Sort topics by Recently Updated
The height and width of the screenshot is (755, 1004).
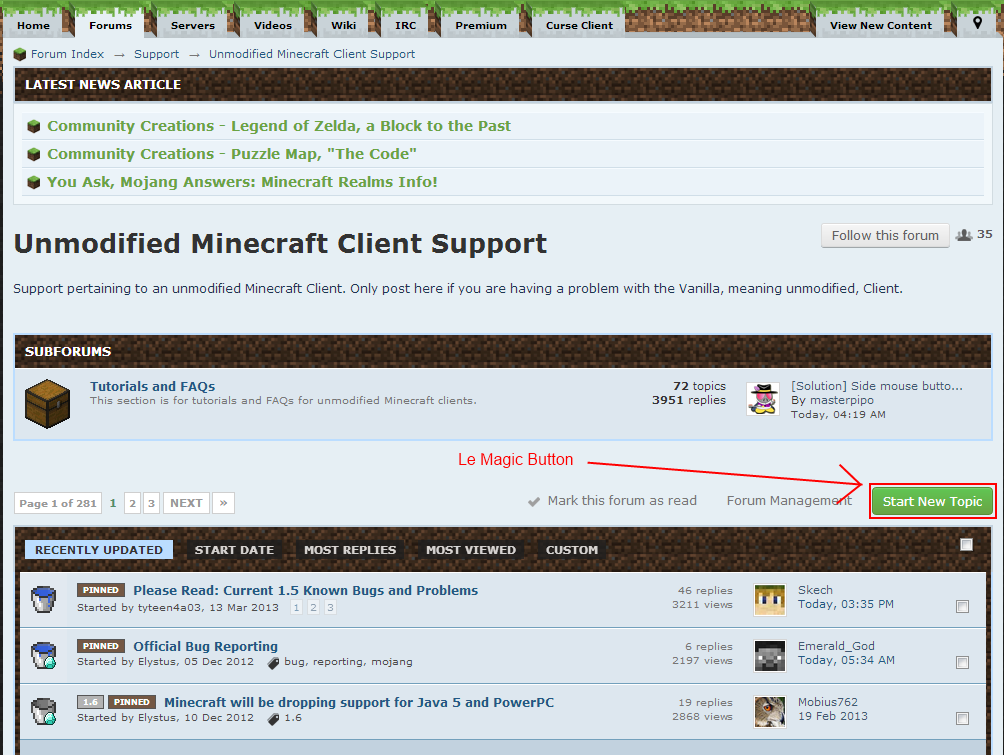pos(99,550)
